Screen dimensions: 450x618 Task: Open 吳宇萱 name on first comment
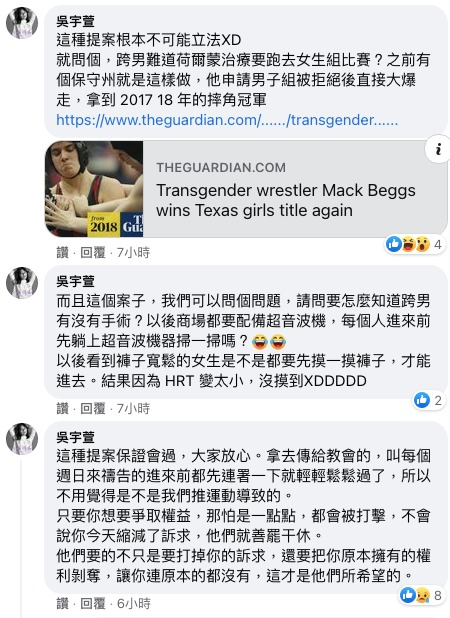(76, 21)
